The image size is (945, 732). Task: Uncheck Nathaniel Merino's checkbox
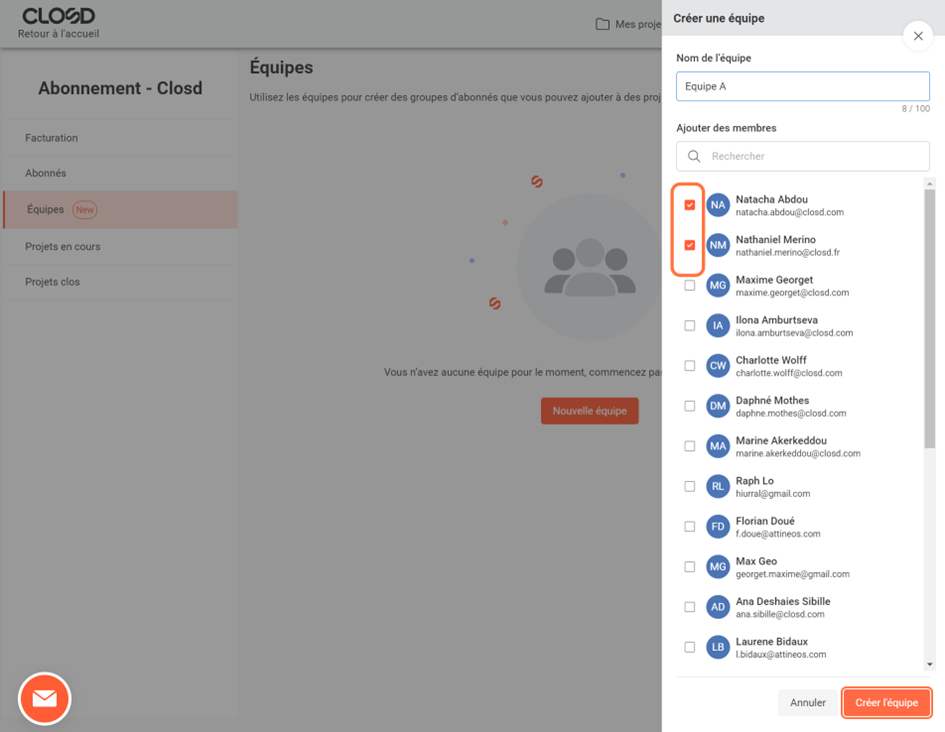[690, 245]
